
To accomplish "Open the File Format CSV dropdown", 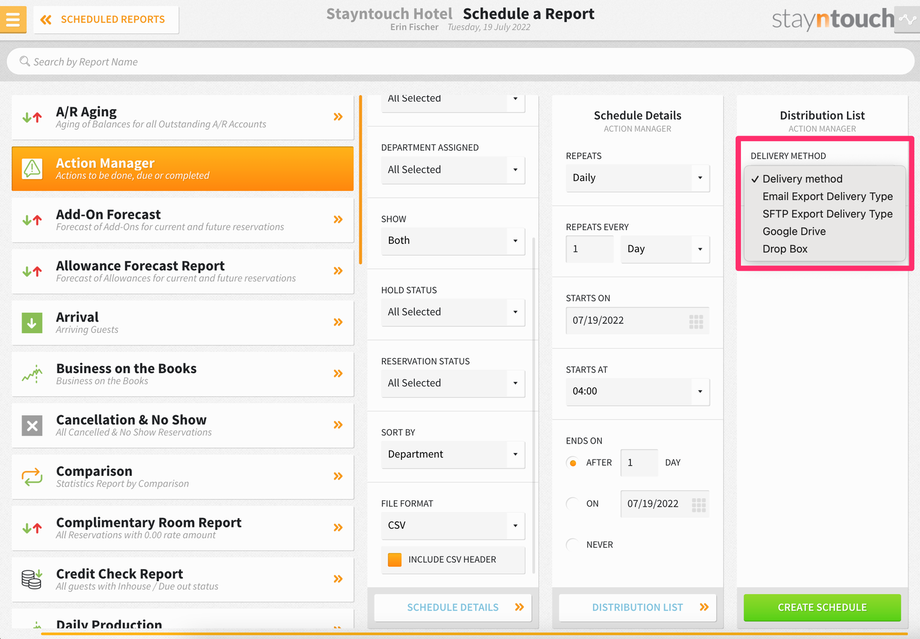I will pyautogui.click(x=453, y=526).
